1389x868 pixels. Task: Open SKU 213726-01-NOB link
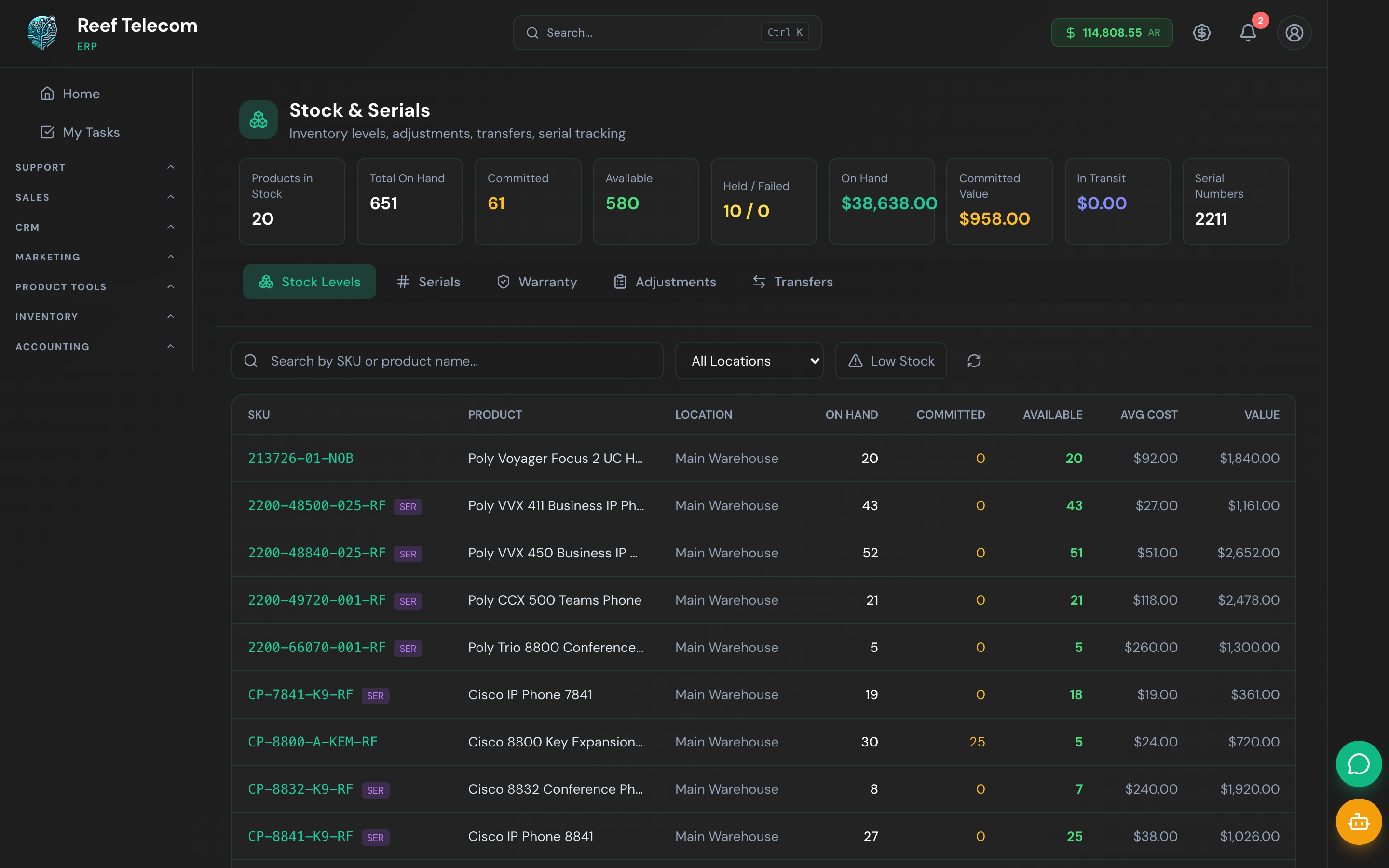pyautogui.click(x=300, y=458)
